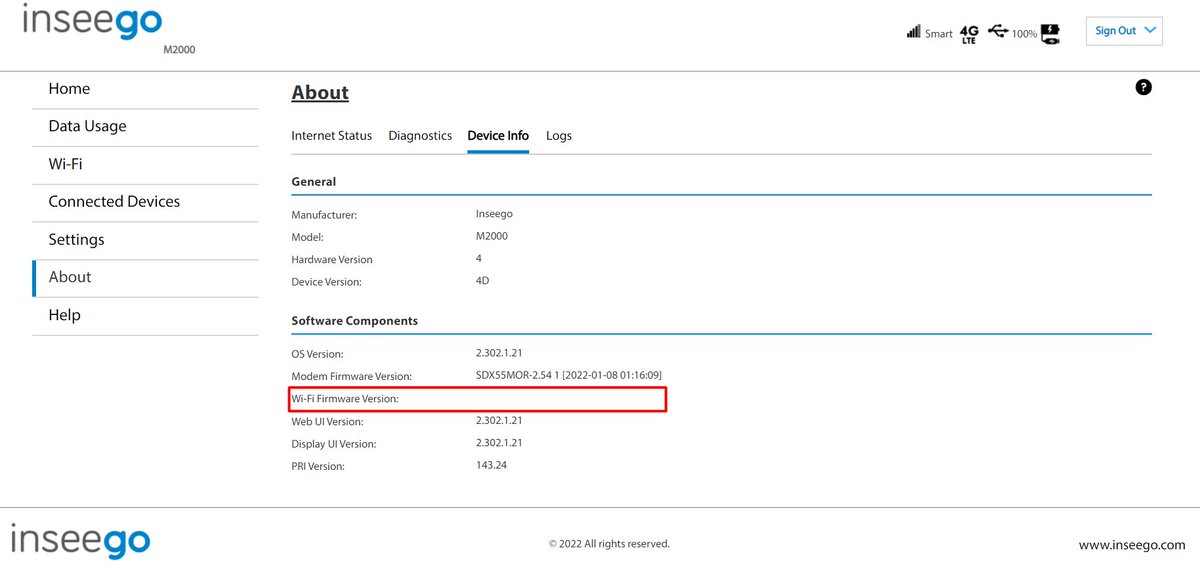Click Model value M2000

click(491, 236)
